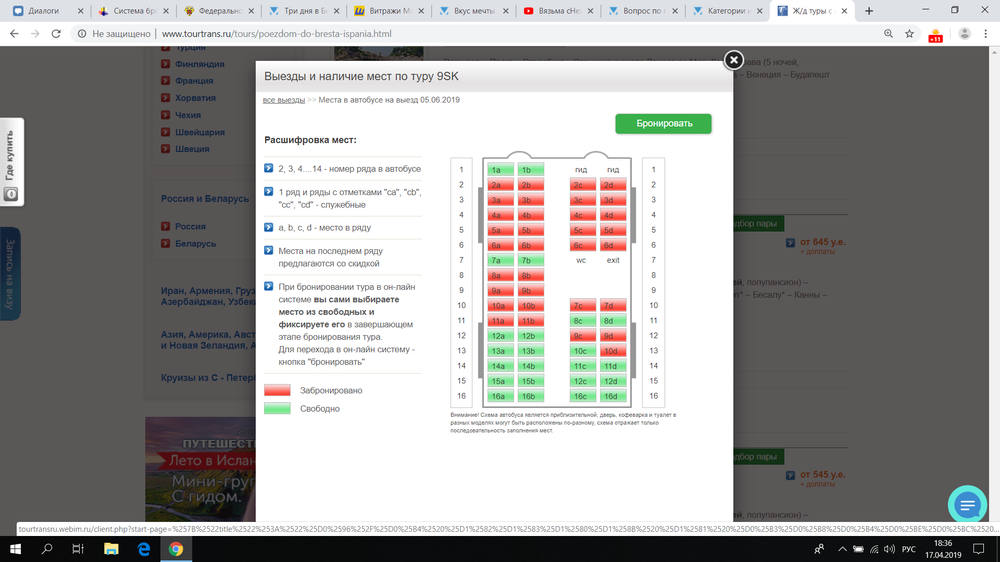Click the Windows Start button

point(16,549)
